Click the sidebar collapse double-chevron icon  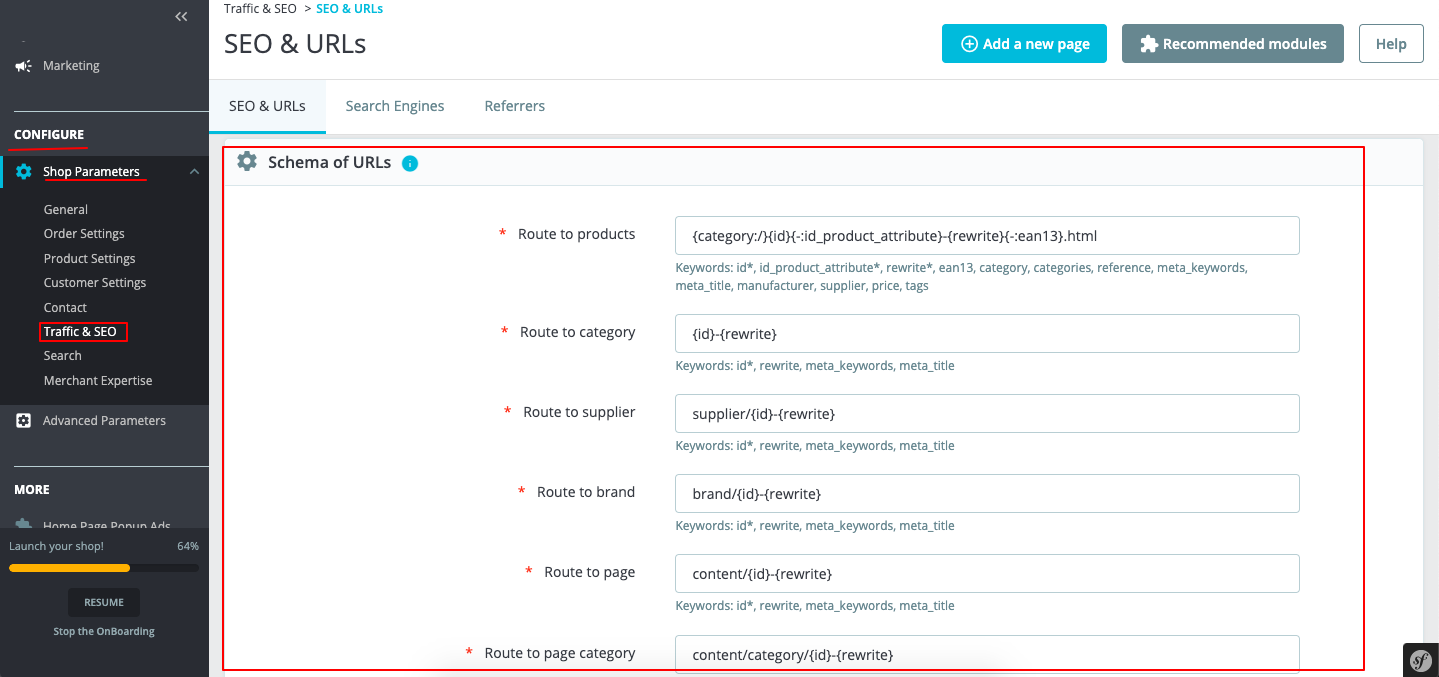pyautogui.click(x=181, y=16)
